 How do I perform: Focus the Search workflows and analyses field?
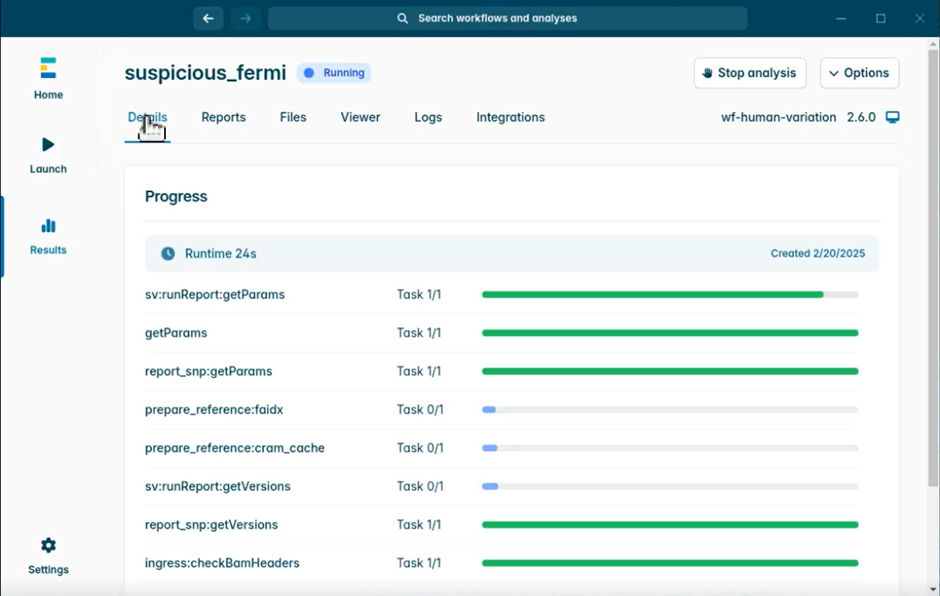point(507,19)
